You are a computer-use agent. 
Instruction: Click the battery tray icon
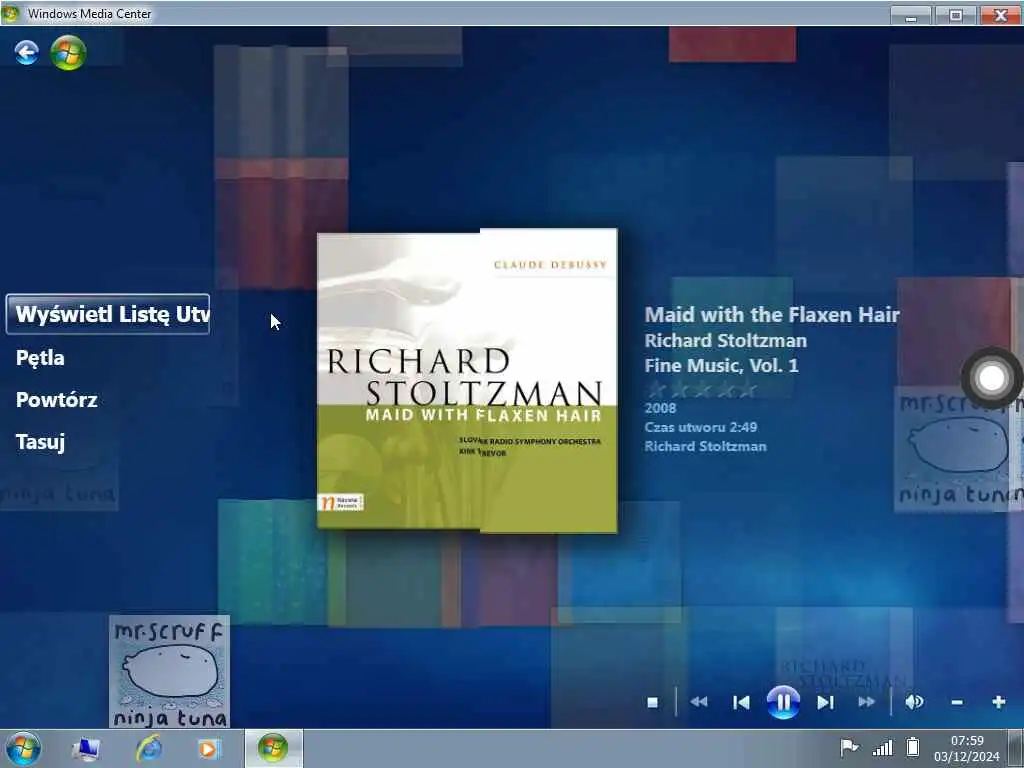(x=913, y=746)
